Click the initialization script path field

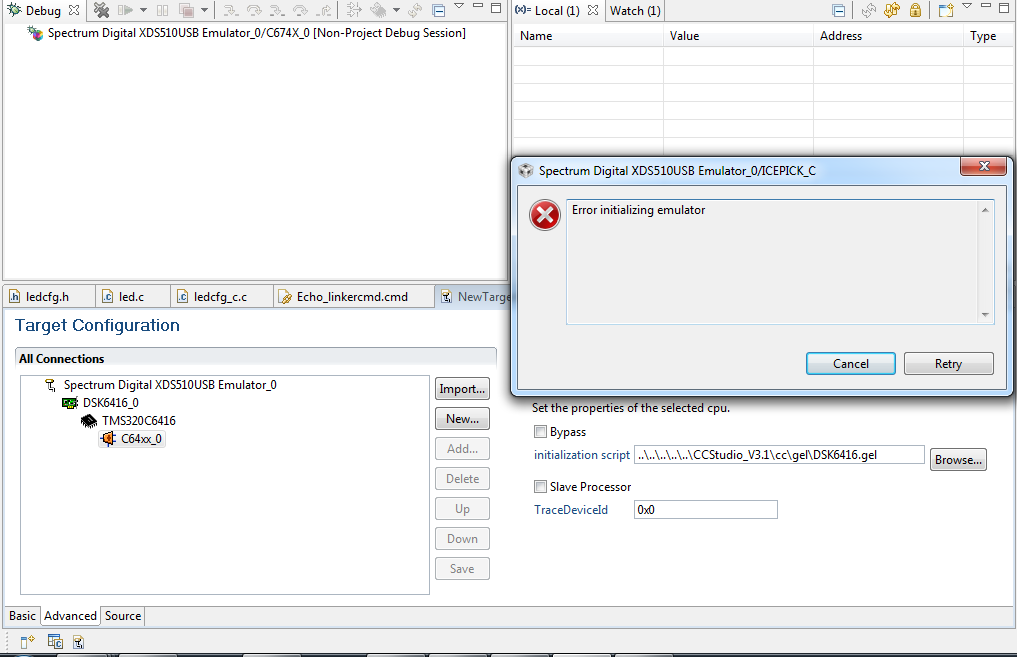pos(779,455)
